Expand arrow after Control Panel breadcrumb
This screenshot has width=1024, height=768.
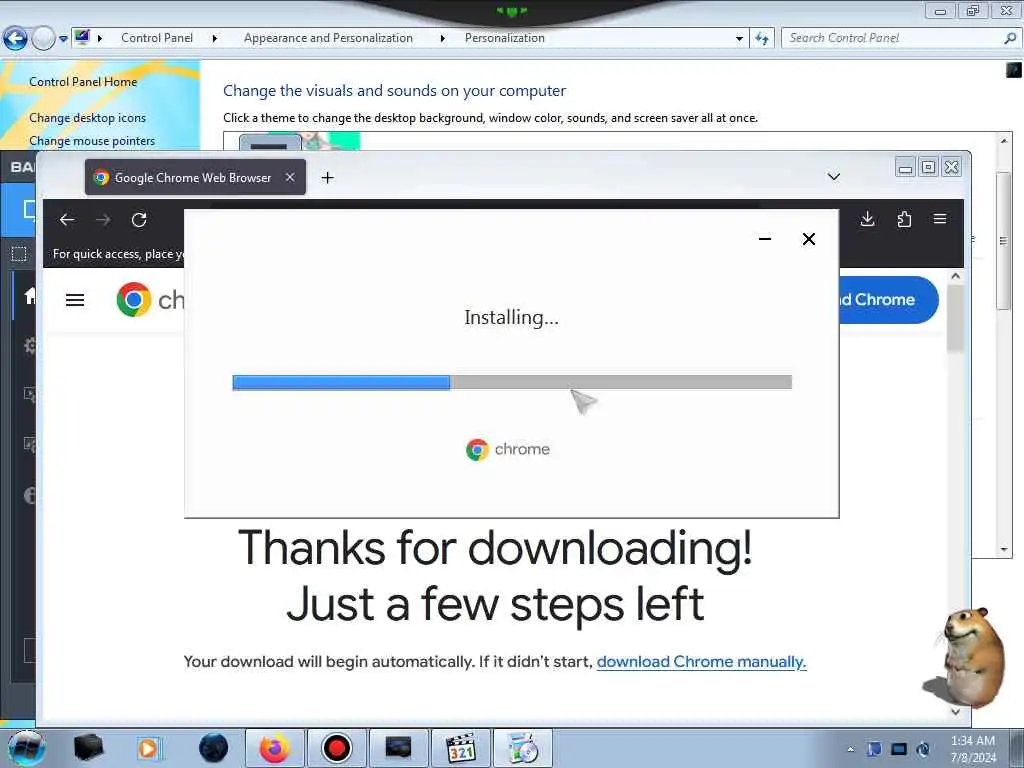(x=215, y=38)
